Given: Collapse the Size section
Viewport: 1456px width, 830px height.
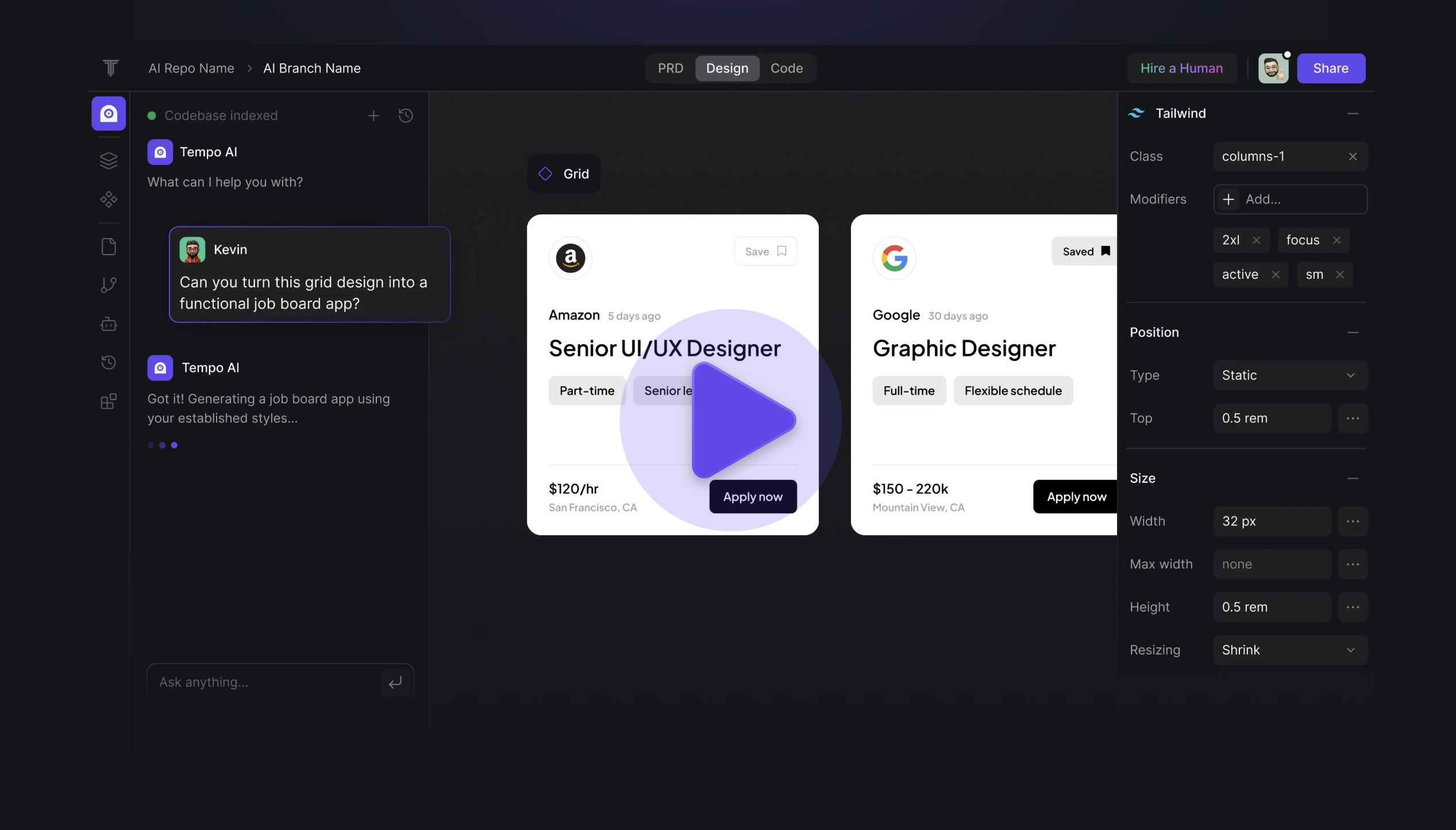Looking at the screenshot, I should tap(1353, 478).
